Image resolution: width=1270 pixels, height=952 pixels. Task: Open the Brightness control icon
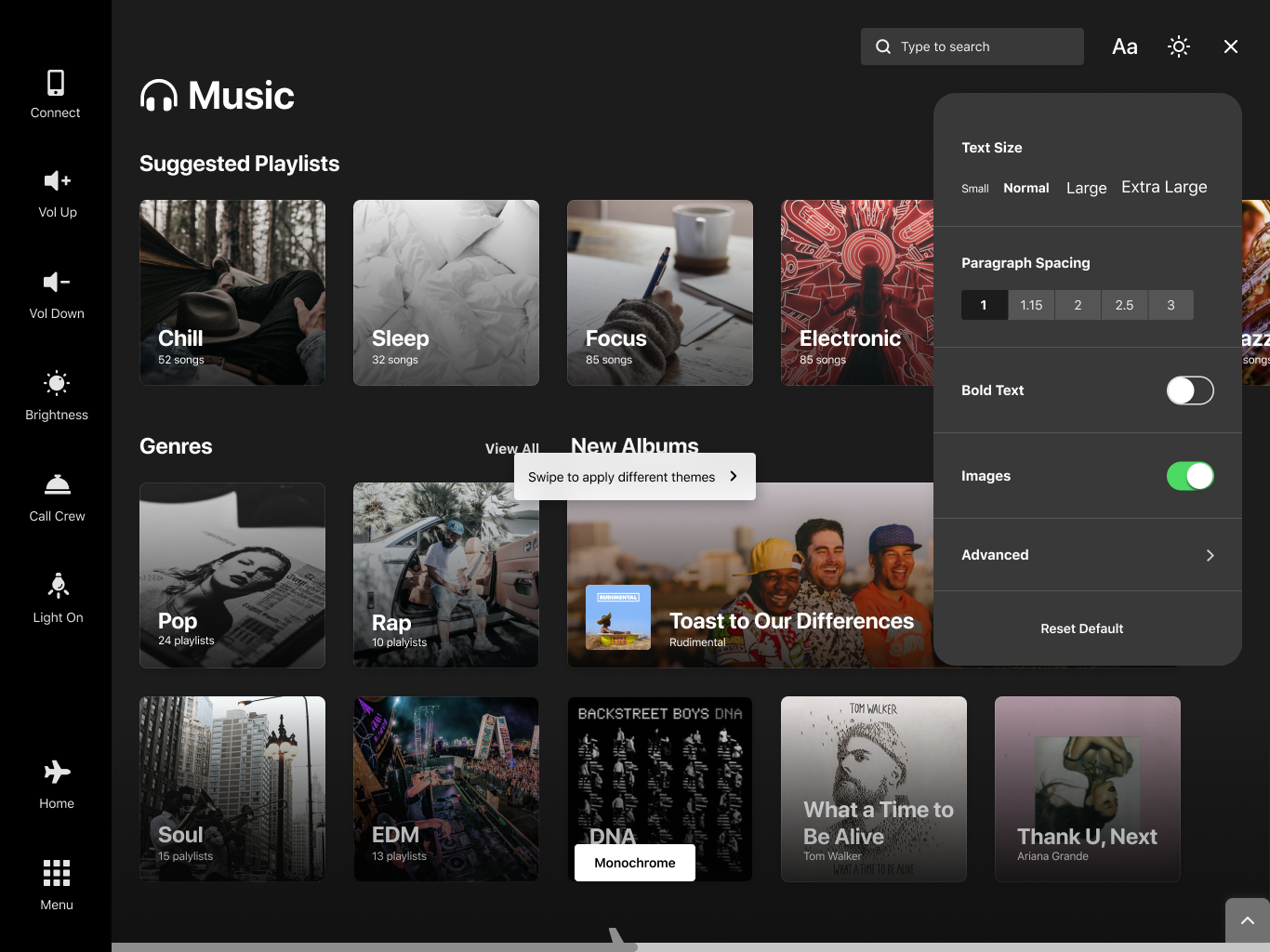pyautogui.click(x=57, y=383)
